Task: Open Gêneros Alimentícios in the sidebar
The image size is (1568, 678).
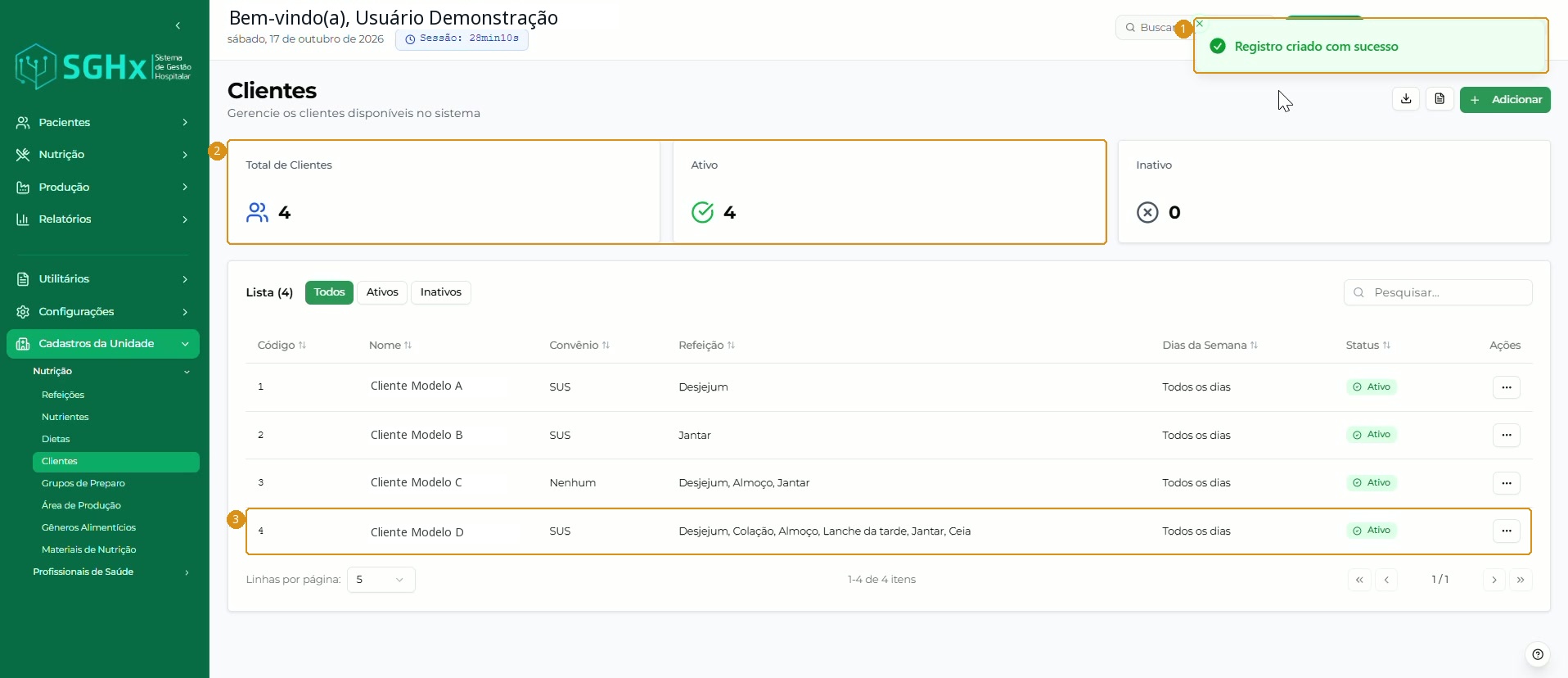Action: coord(88,527)
